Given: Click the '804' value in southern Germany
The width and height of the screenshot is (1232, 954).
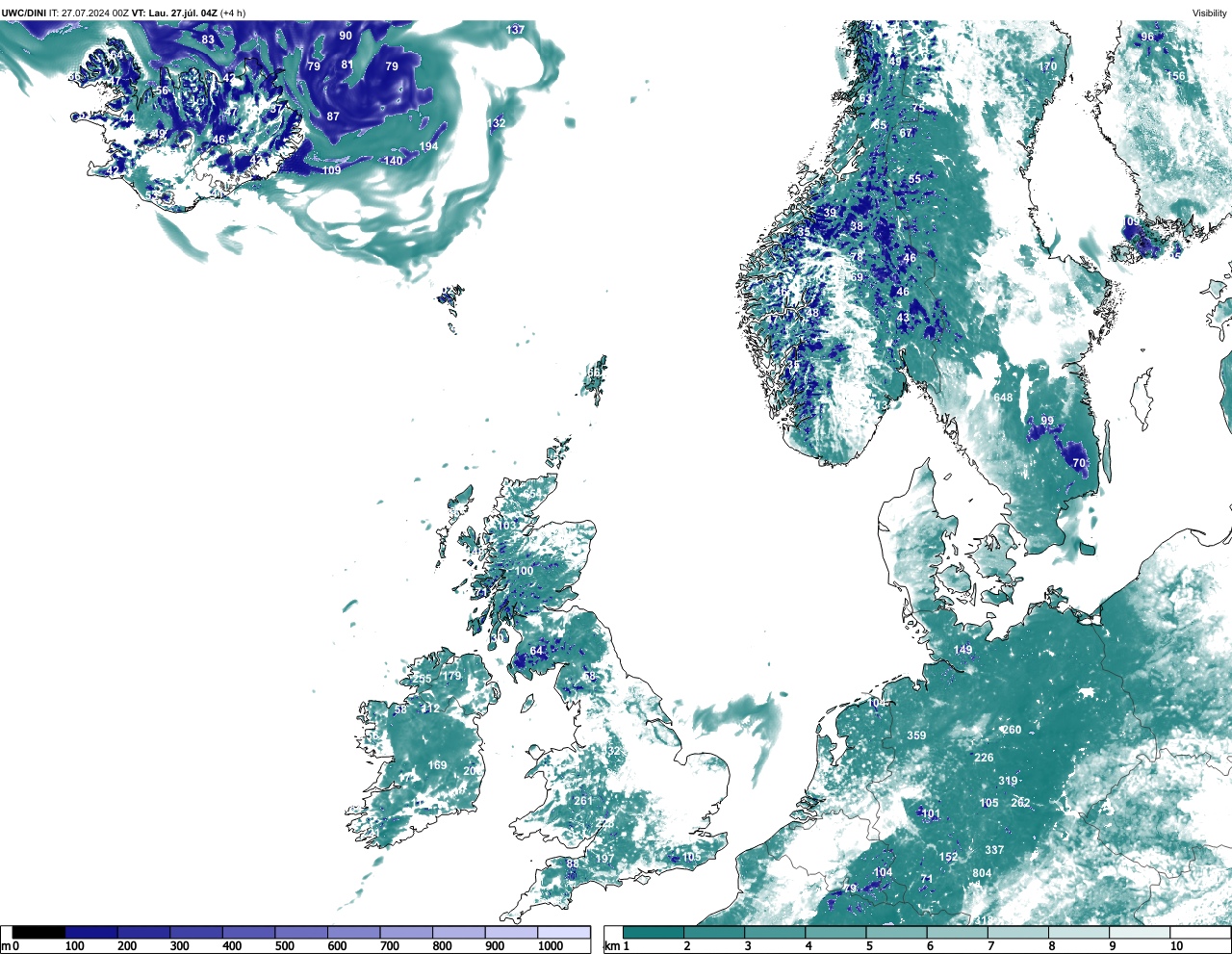Looking at the screenshot, I should coord(982,873).
